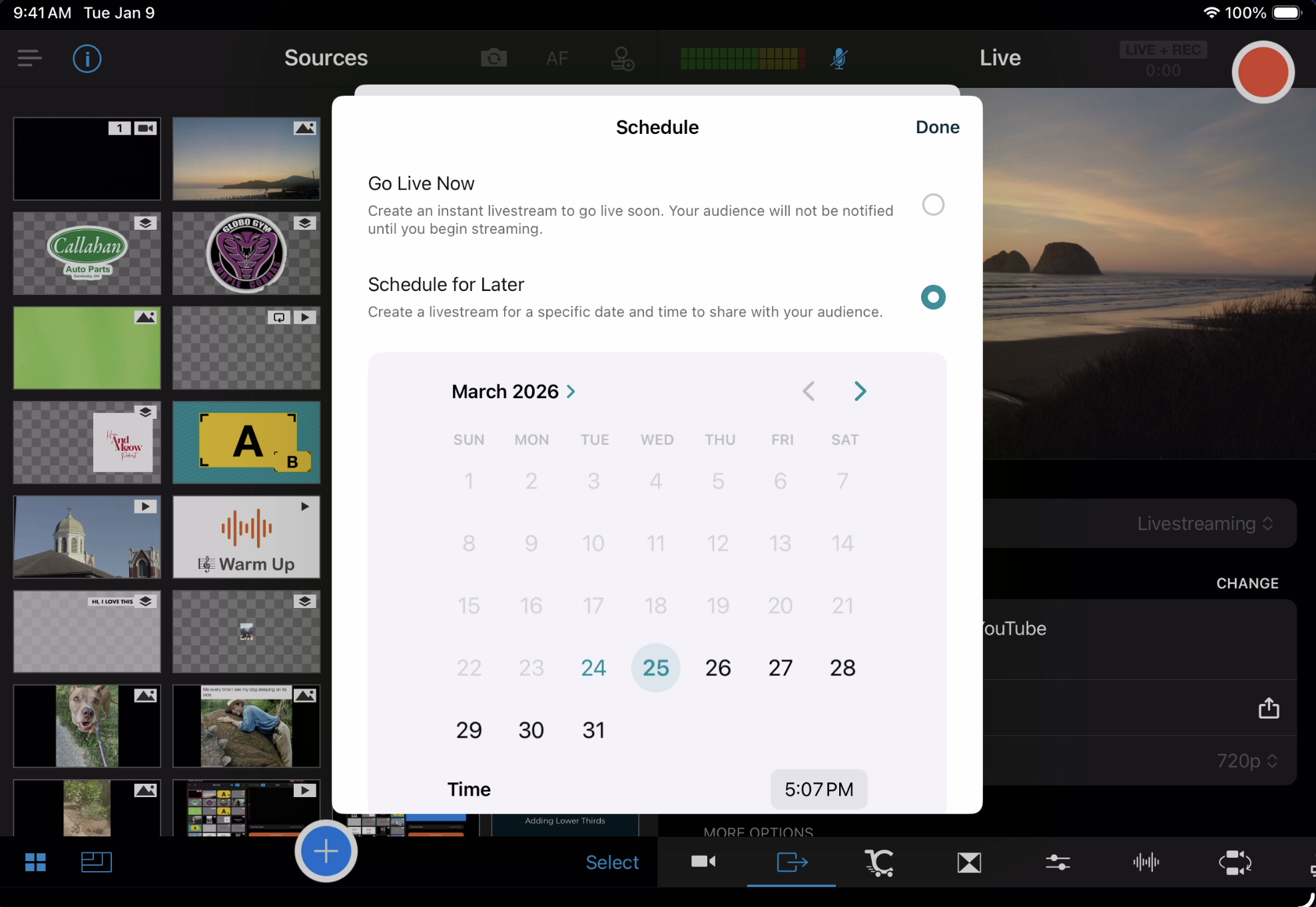Open the Livestreaming dropdown
Image resolution: width=1316 pixels, height=907 pixels.
coord(1205,523)
